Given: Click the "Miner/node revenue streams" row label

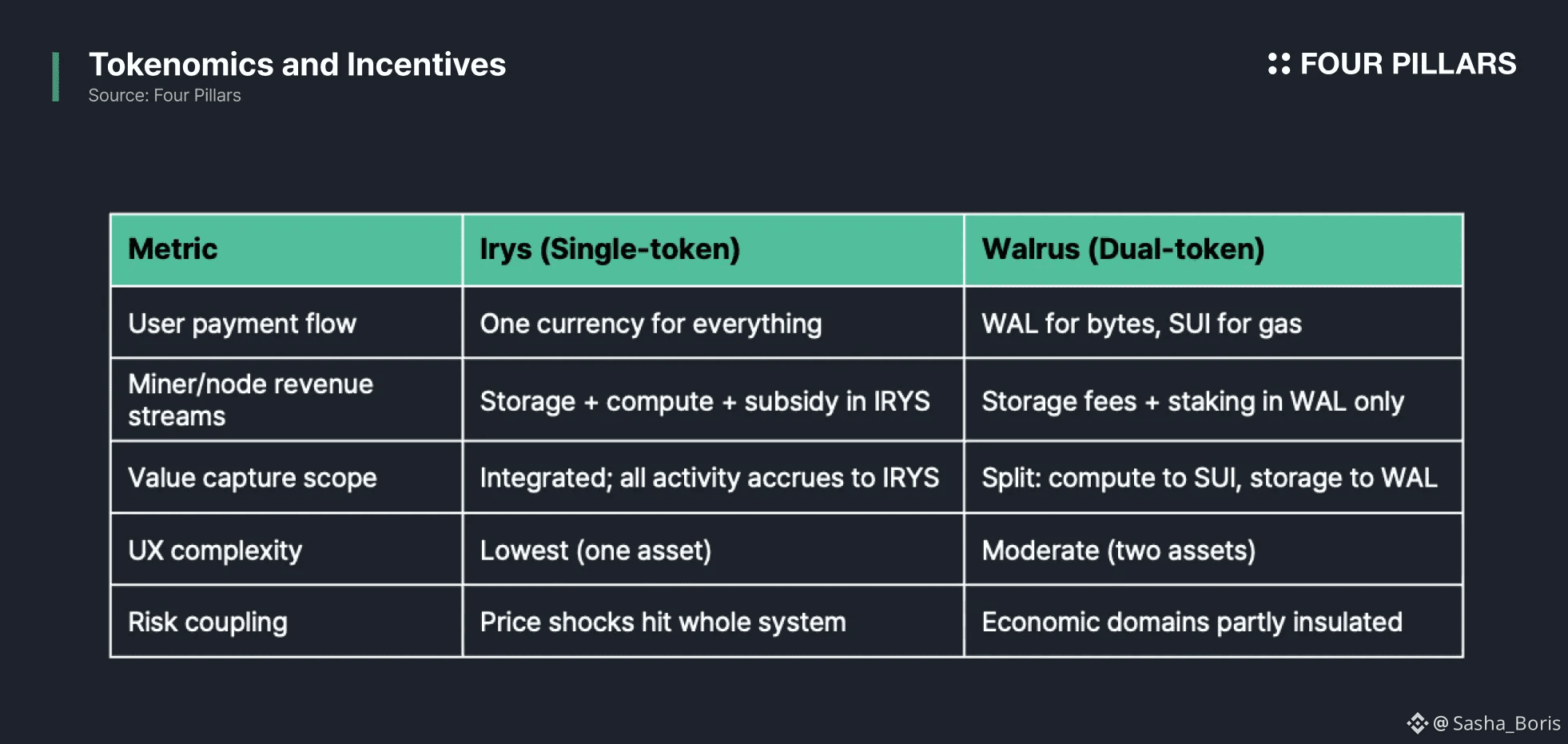Looking at the screenshot, I should coord(250,400).
